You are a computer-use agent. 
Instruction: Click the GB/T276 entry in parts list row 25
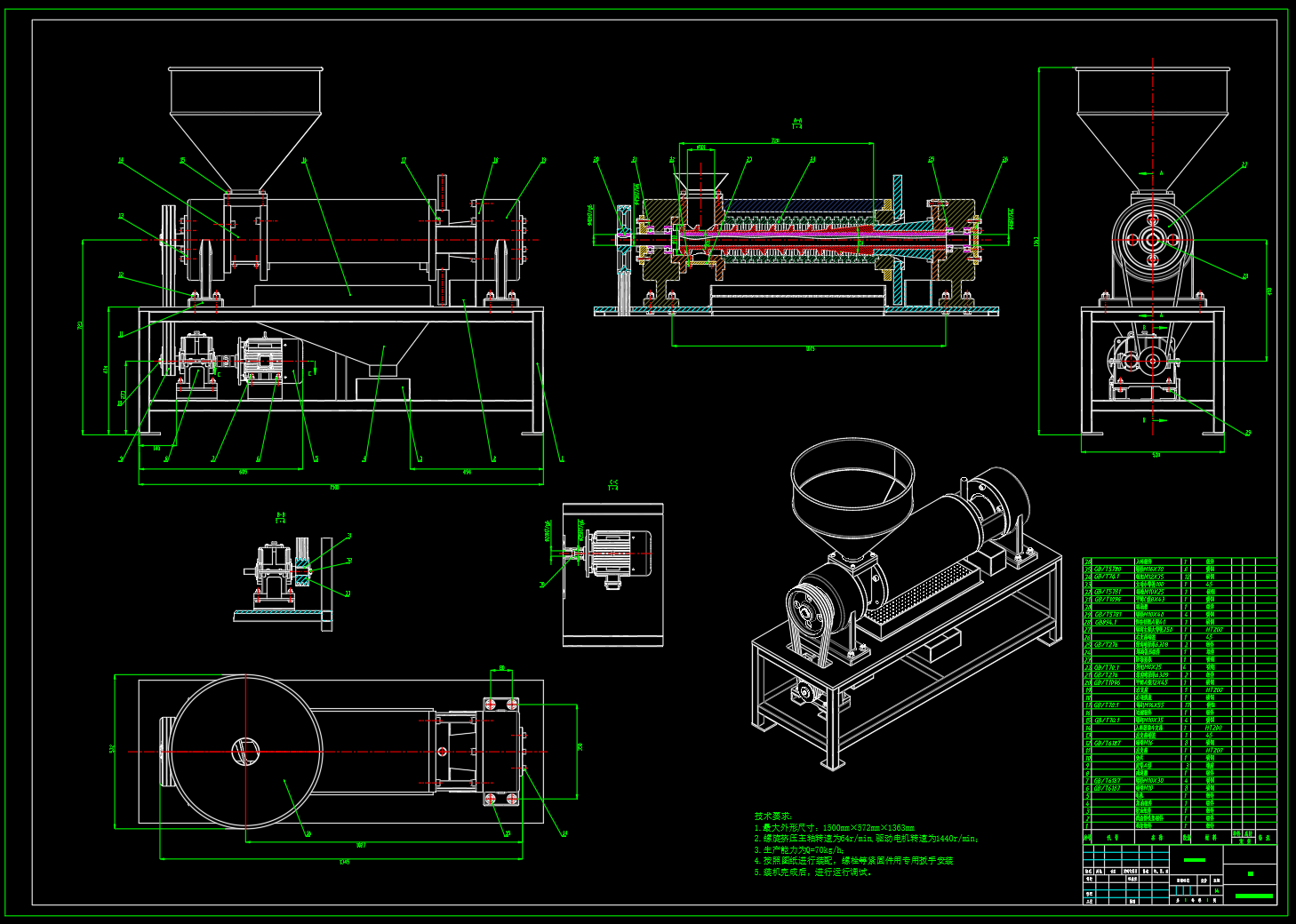pos(1106,645)
